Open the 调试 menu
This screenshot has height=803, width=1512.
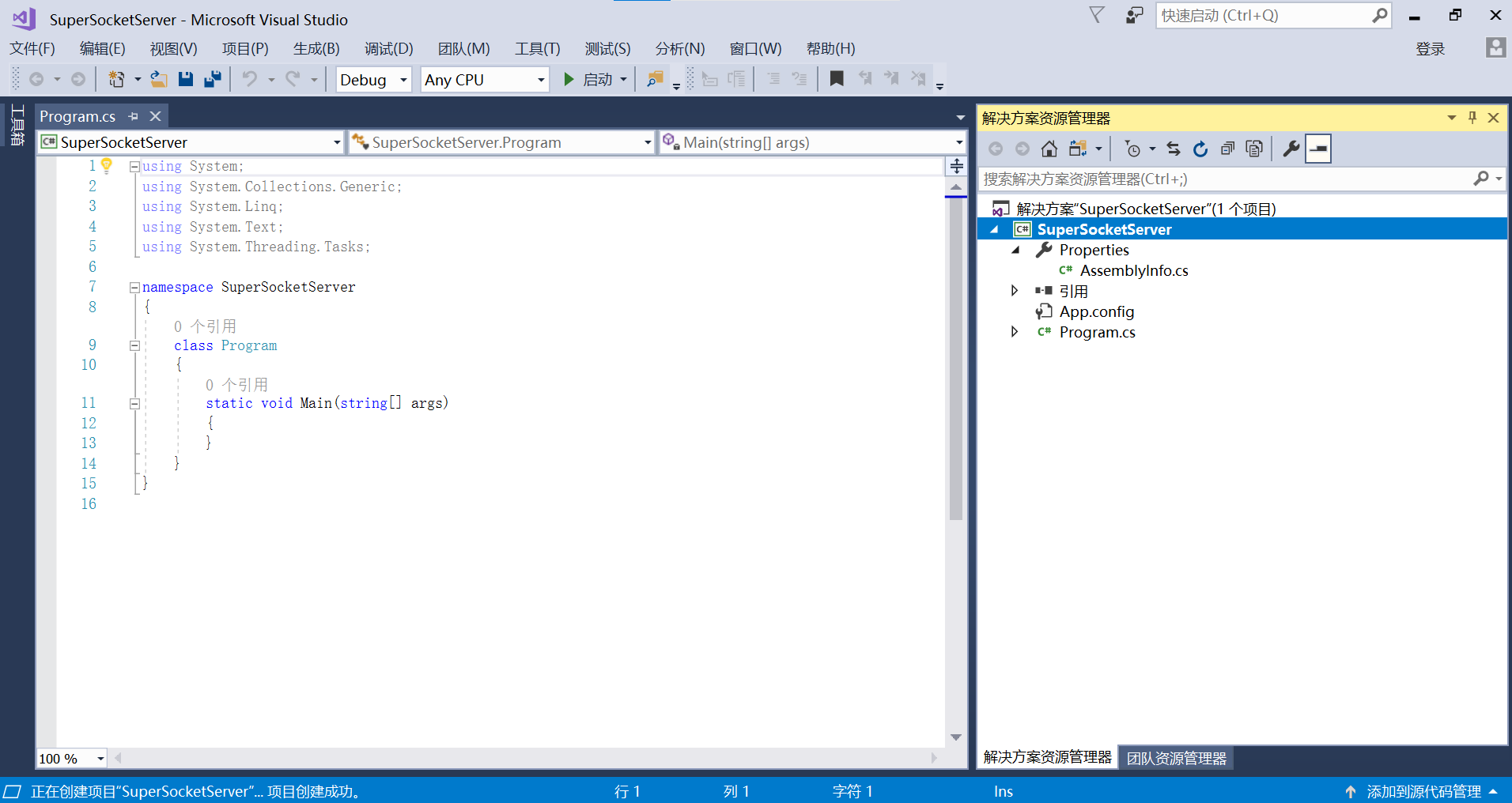coord(388,48)
